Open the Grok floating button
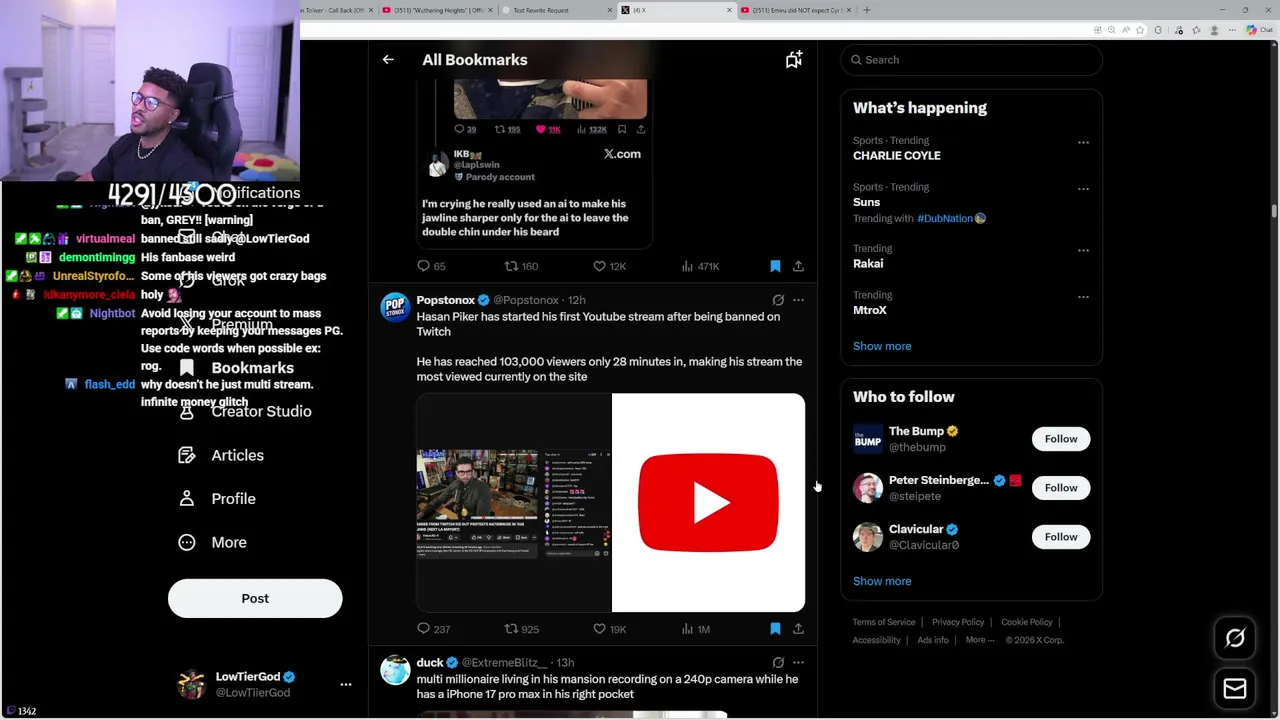The width and height of the screenshot is (1280, 720). point(1235,638)
